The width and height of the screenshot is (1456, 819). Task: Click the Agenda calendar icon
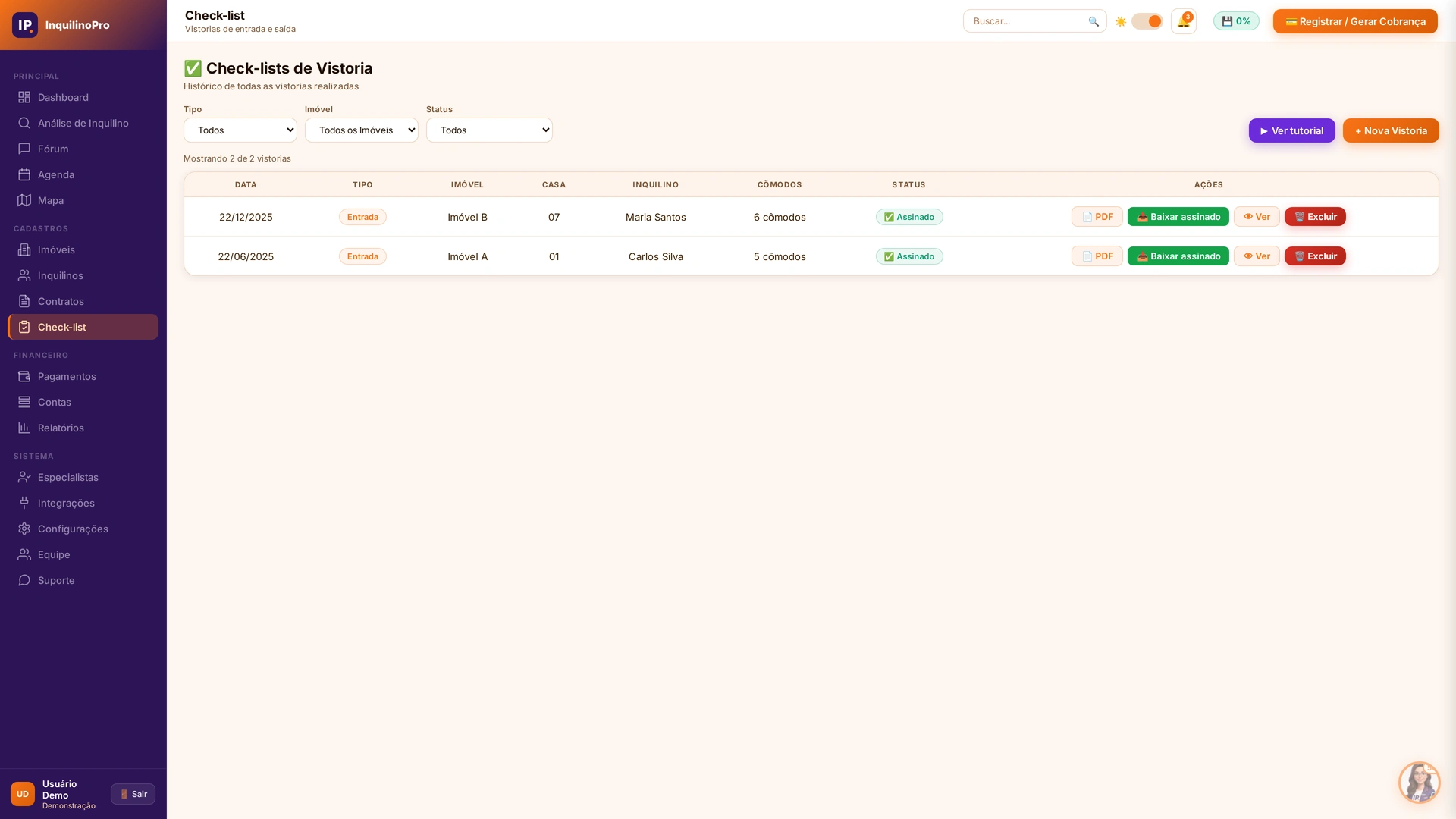[x=24, y=174]
